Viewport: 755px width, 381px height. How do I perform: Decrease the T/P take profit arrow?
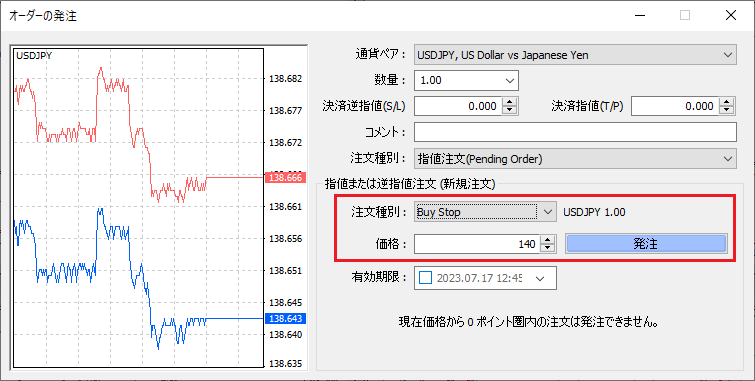click(727, 110)
